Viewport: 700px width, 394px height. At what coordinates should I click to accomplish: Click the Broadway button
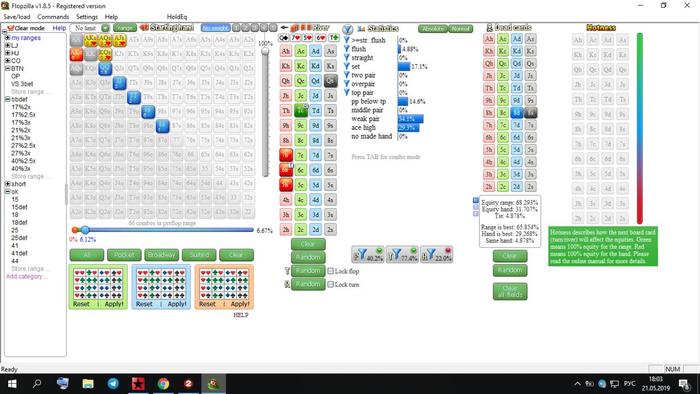click(x=162, y=255)
